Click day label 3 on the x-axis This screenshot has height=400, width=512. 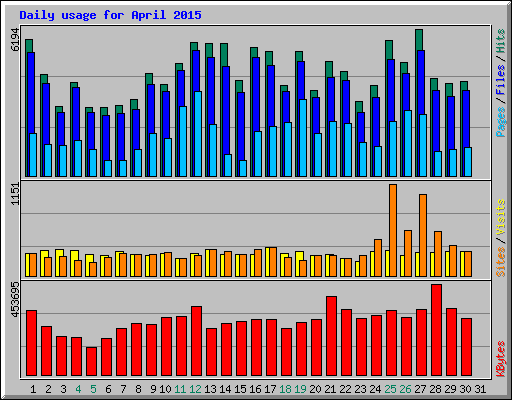[63, 389]
